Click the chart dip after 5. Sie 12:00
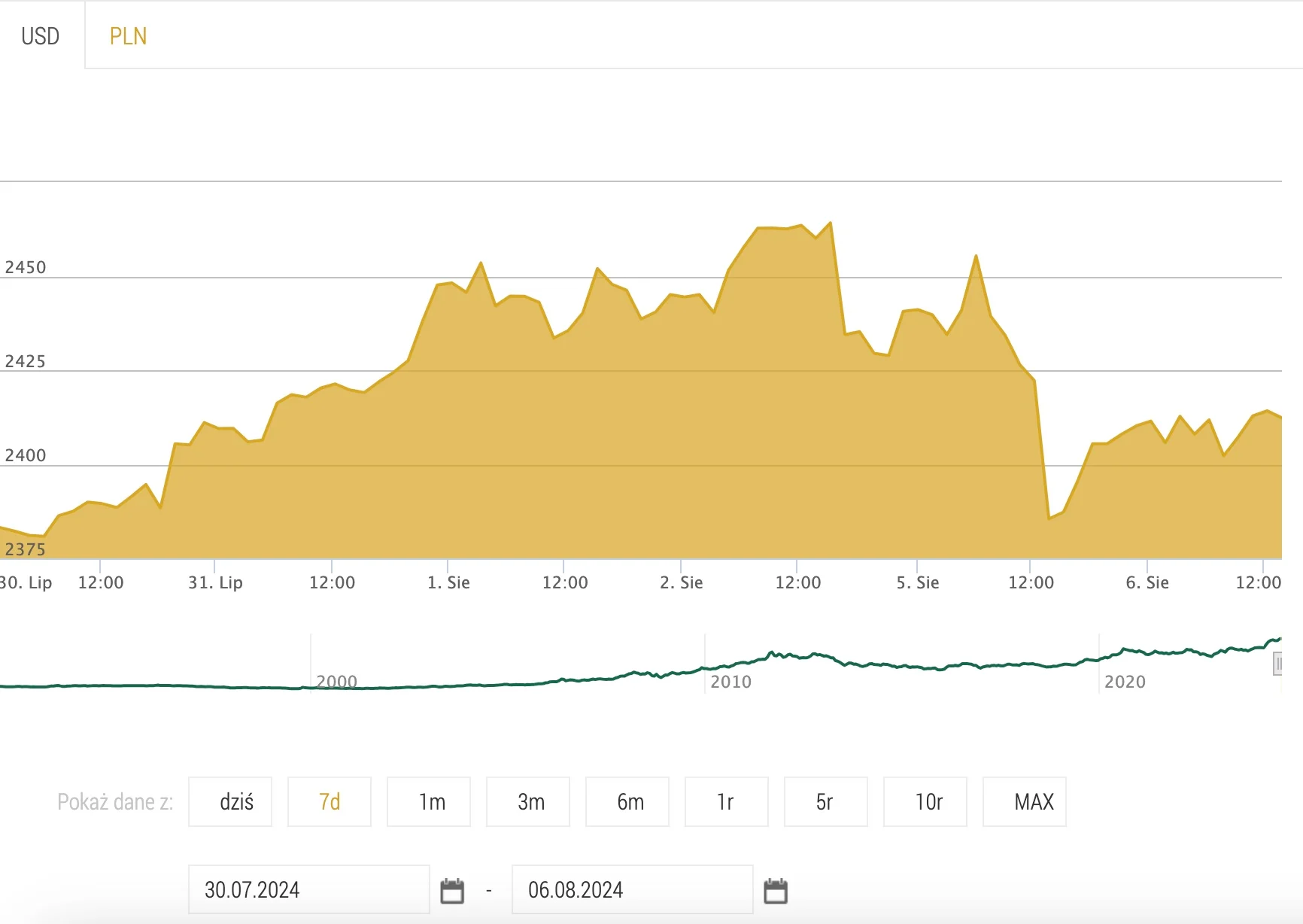 (1049, 518)
